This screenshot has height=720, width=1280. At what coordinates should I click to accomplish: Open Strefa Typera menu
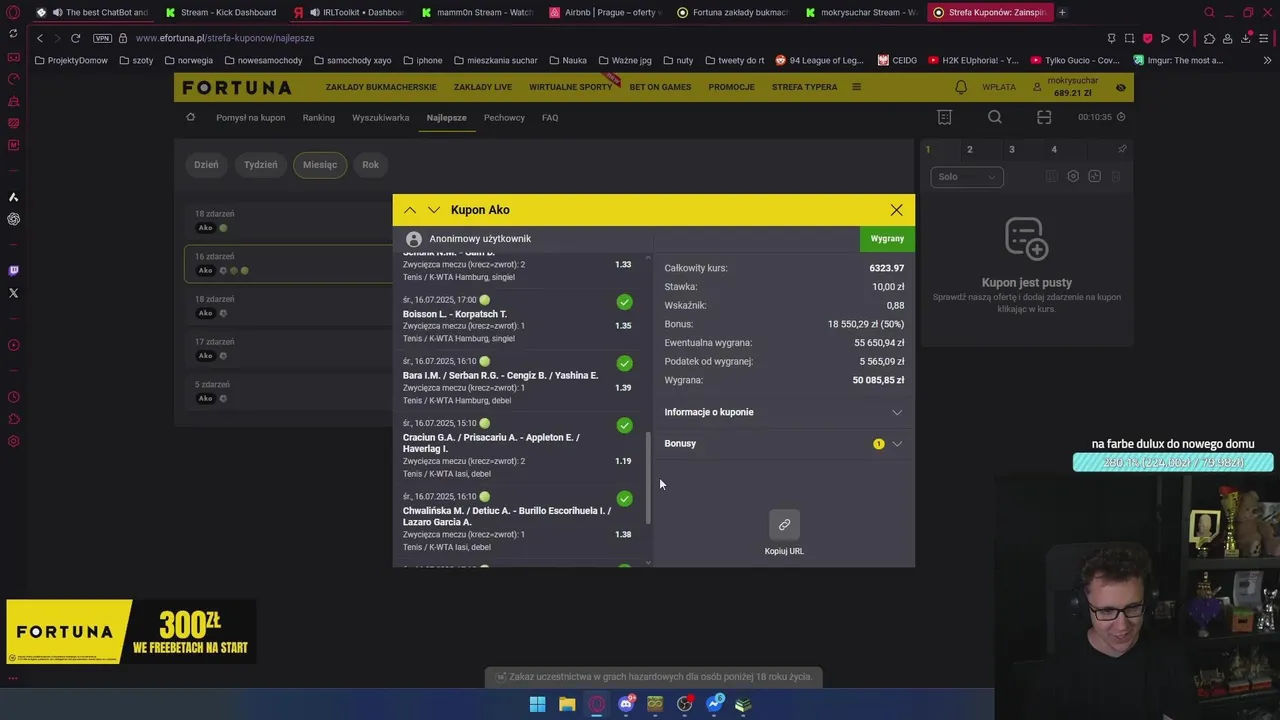pyautogui.click(x=805, y=87)
